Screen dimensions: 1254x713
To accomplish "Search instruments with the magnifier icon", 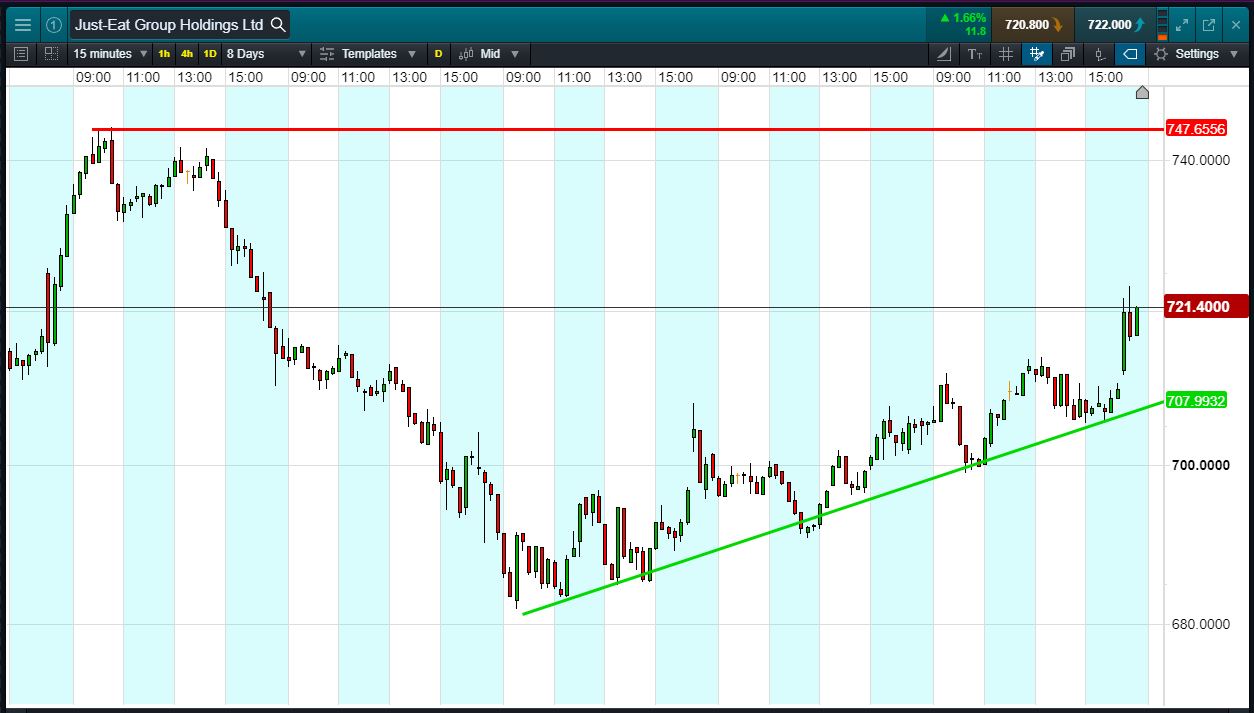I will pyautogui.click(x=277, y=24).
